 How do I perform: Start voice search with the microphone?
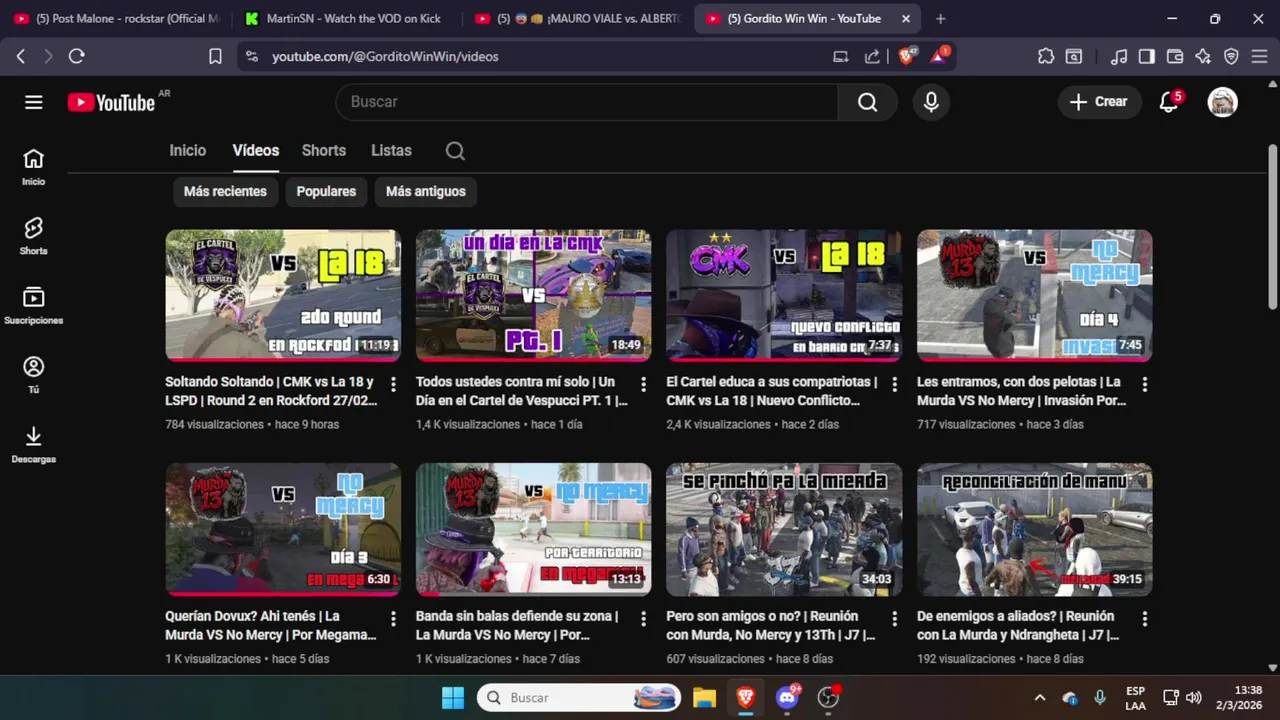[931, 102]
